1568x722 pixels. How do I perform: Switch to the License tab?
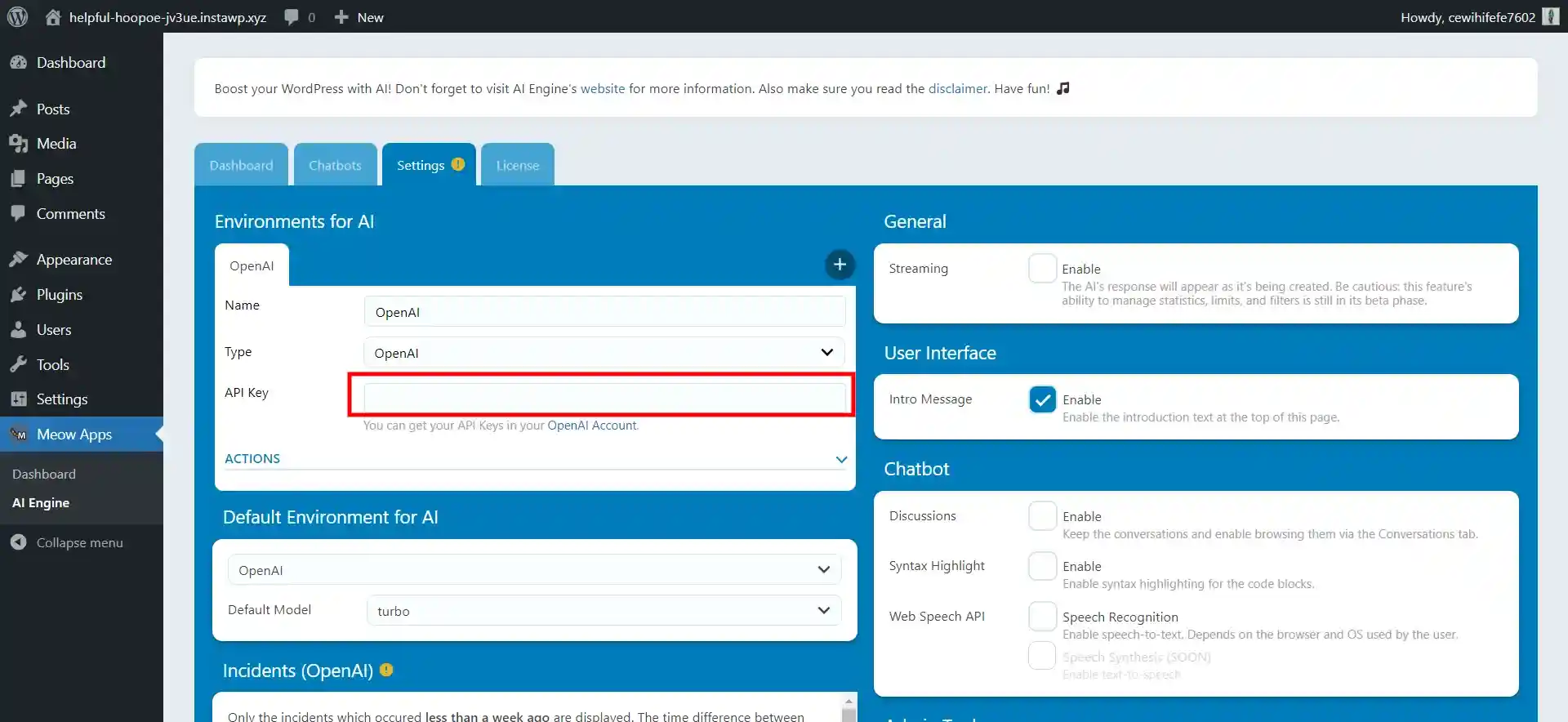pos(518,165)
